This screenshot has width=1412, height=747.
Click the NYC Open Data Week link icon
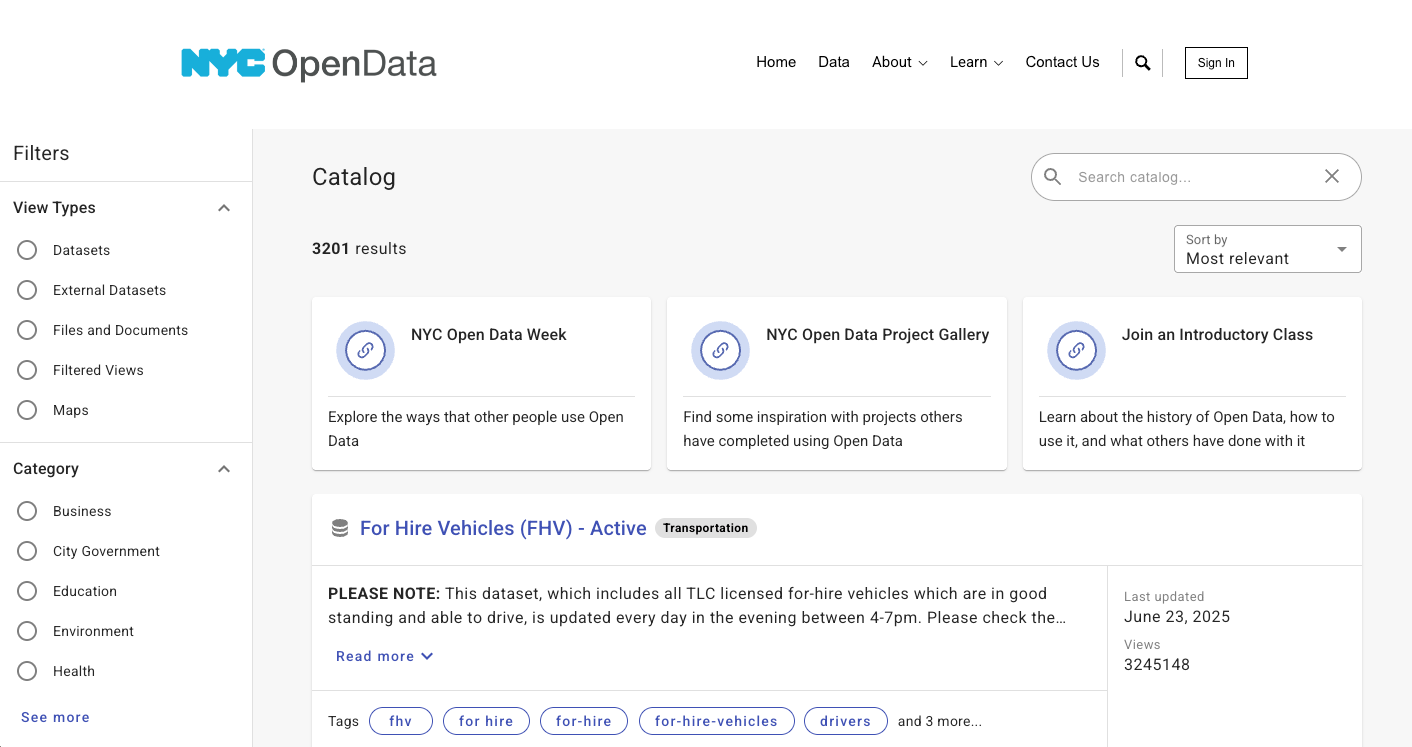pyautogui.click(x=366, y=350)
